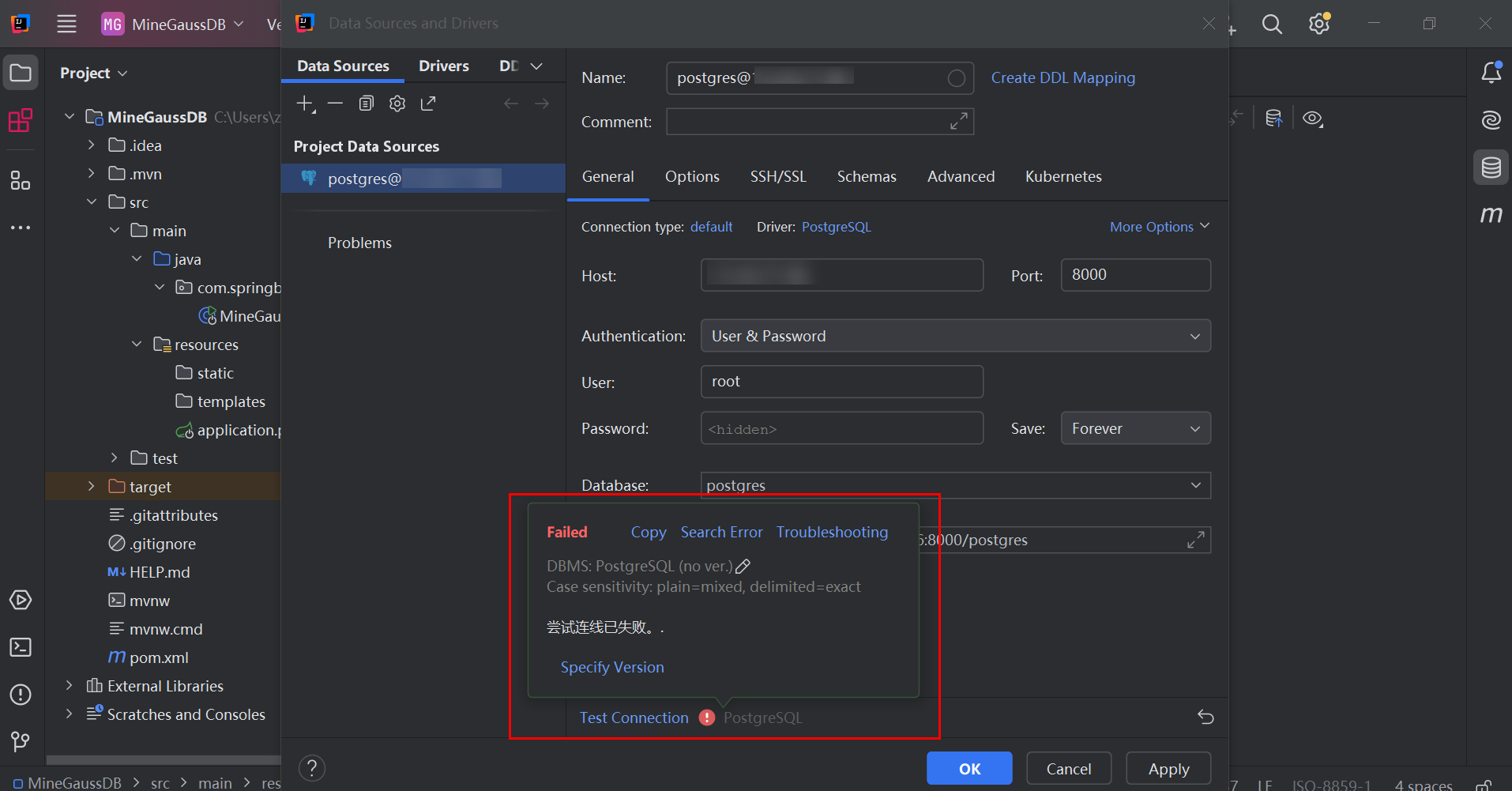Switch to the Schemas tab

[867, 176]
